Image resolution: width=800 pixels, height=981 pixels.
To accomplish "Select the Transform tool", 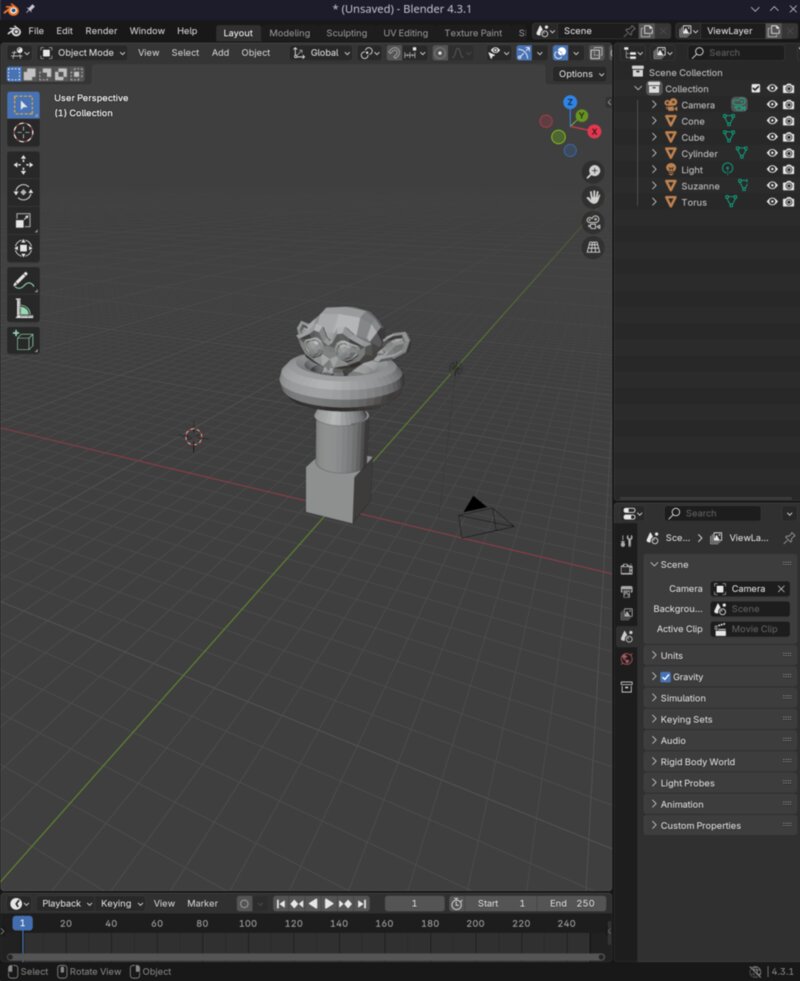I will [24, 248].
